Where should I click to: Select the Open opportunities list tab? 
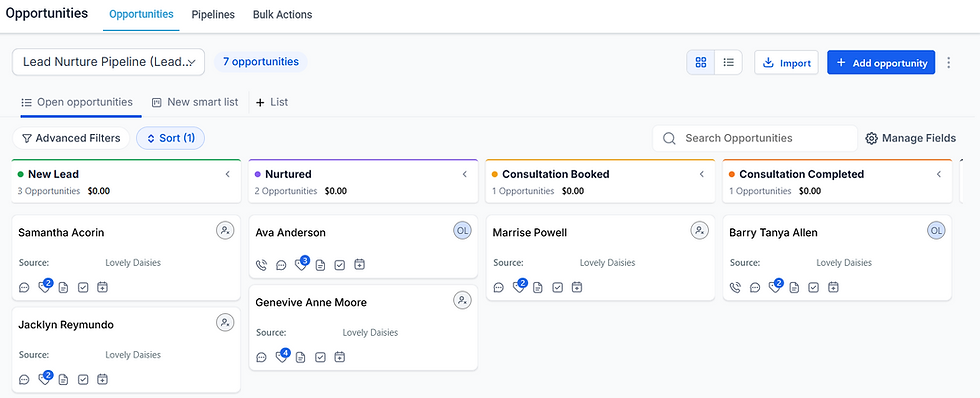[77, 102]
